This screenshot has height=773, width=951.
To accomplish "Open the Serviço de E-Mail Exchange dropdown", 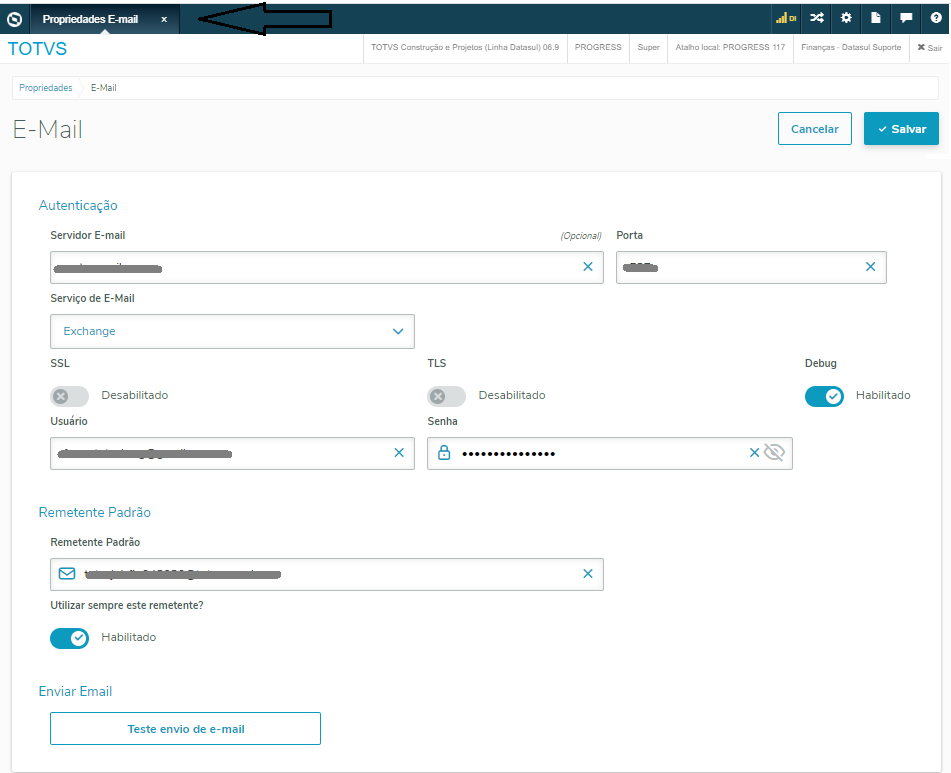I will (x=232, y=331).
